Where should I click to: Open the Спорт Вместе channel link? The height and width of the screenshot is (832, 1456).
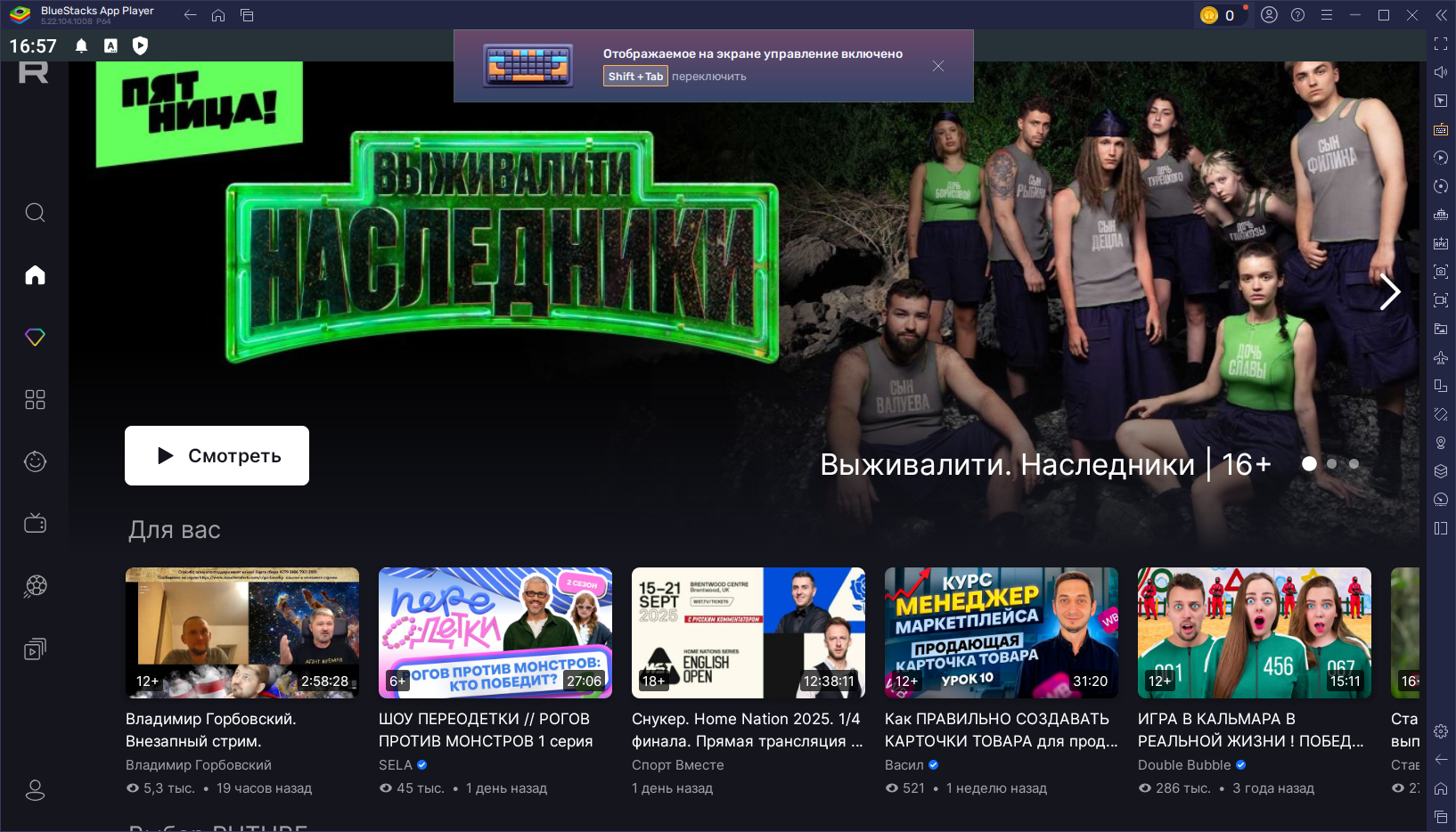(x=678, y=765)
